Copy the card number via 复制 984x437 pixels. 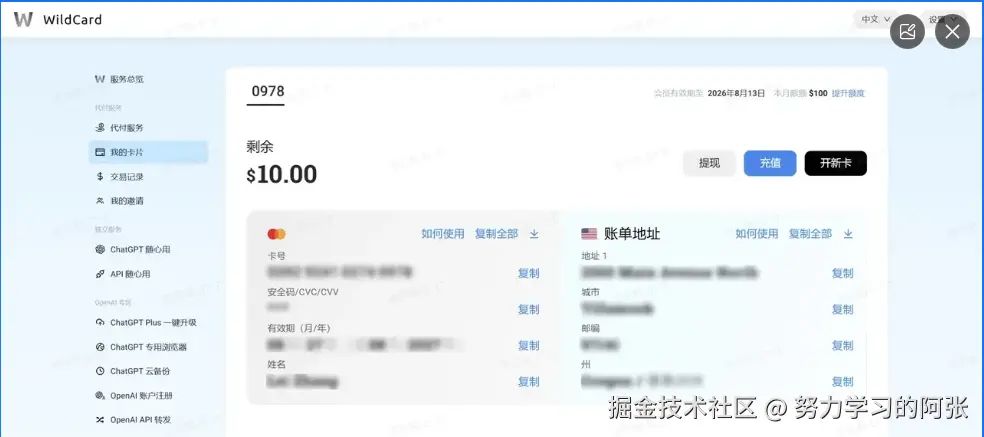(528, 274)
